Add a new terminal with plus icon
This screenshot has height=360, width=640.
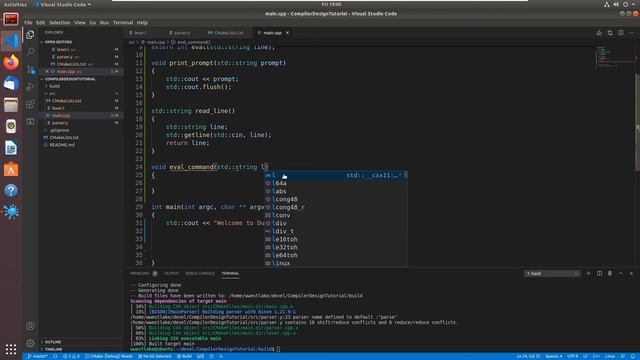pyautogui.click(x=589, y=273)
